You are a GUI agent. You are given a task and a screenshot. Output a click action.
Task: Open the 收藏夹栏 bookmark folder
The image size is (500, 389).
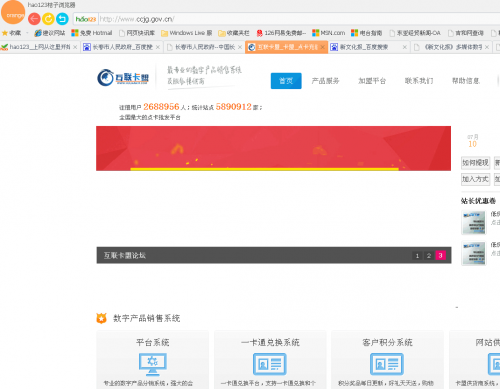pyautogui.click(x=234, y=33)
